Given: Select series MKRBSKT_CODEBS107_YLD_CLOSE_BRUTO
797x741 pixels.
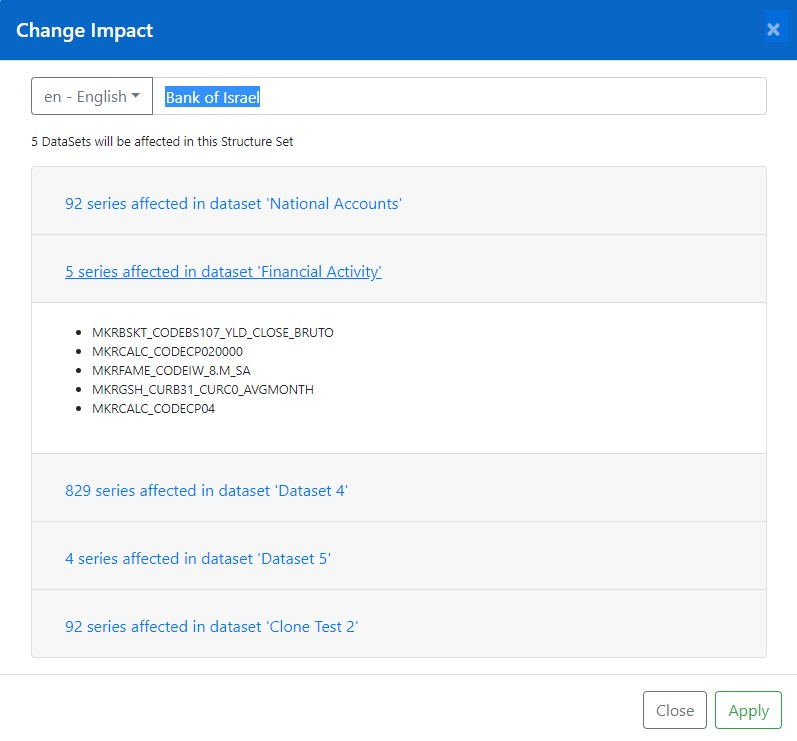Looking at the screenshot, I should (x=212, y=332).
